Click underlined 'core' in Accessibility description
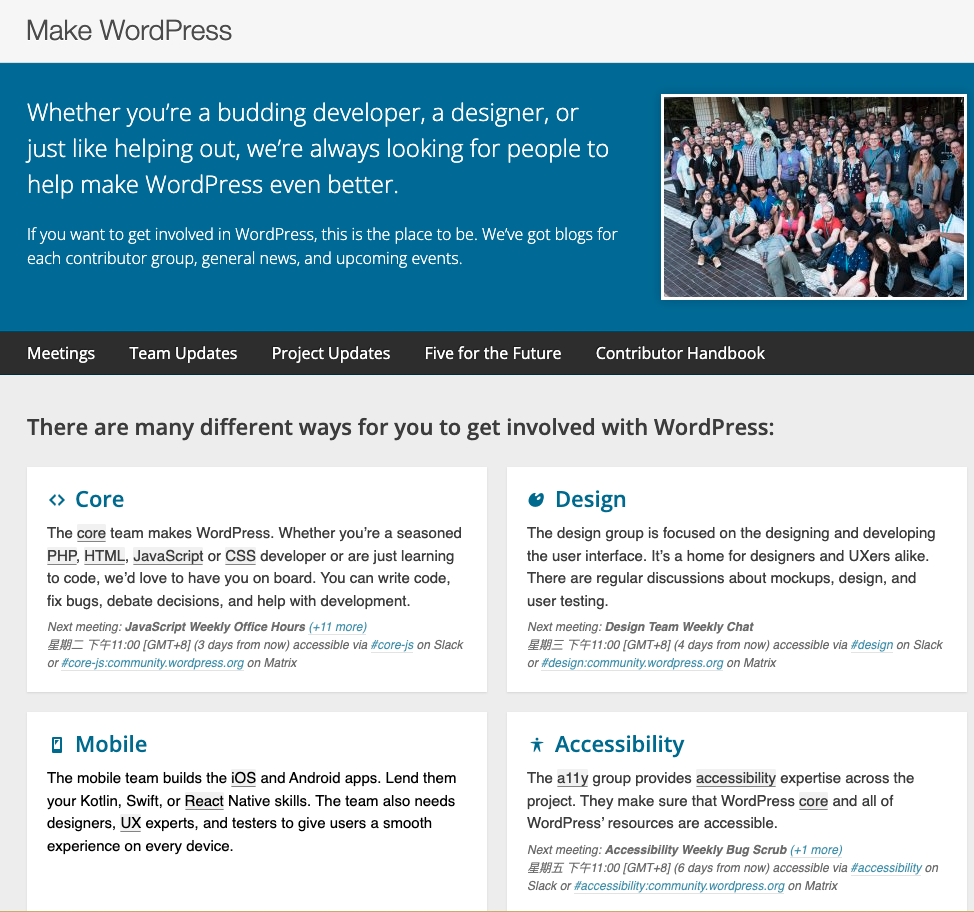This screenshot has width=974, height=912. click(x=813, y=801)
